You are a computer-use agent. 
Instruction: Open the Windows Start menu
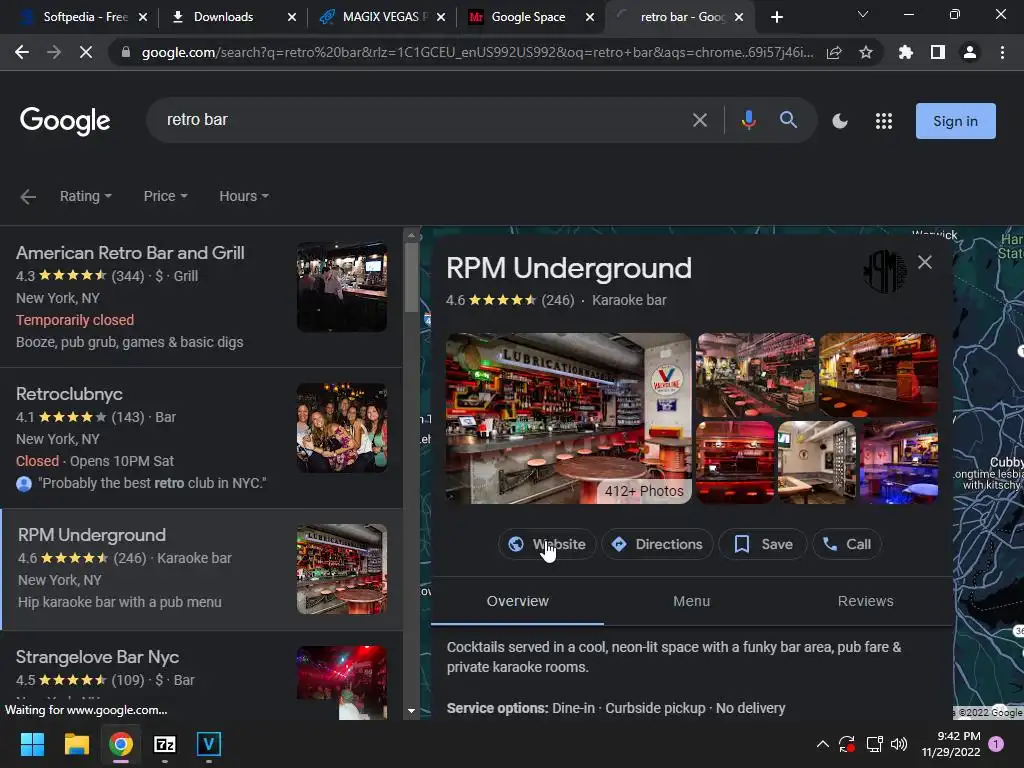32,744
